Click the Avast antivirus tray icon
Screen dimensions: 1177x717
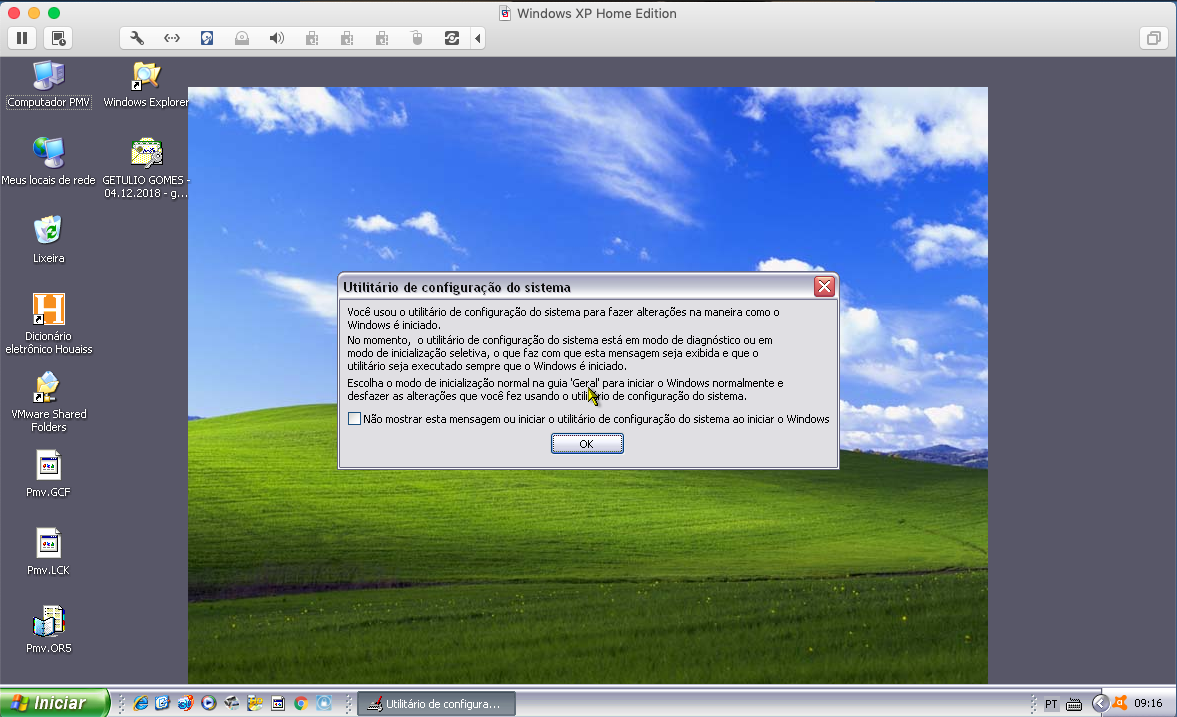(1120, 703)
